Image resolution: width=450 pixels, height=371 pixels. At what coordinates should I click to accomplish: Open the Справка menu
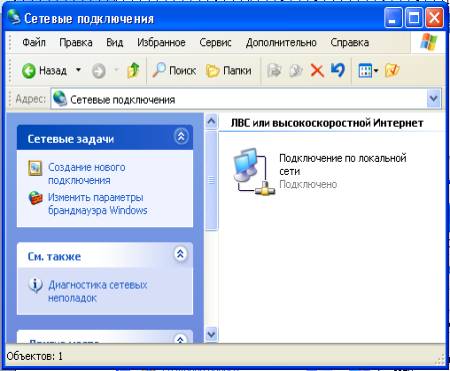point(350,43)
